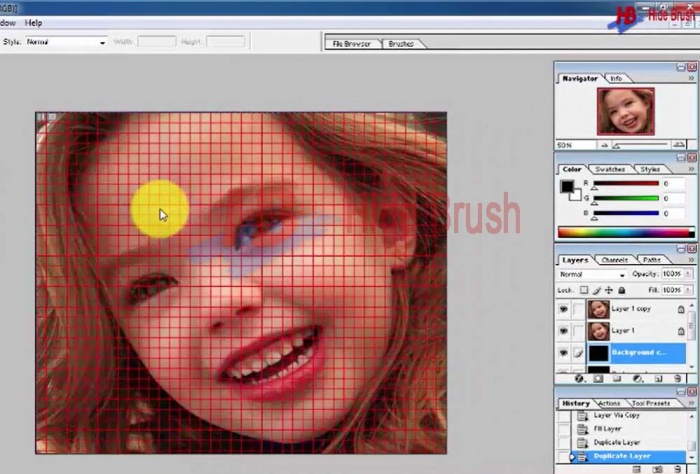Hide Layer 1 copy using its eye icon
The height and width of the screenshot is (474, 700).
point(564,309)
